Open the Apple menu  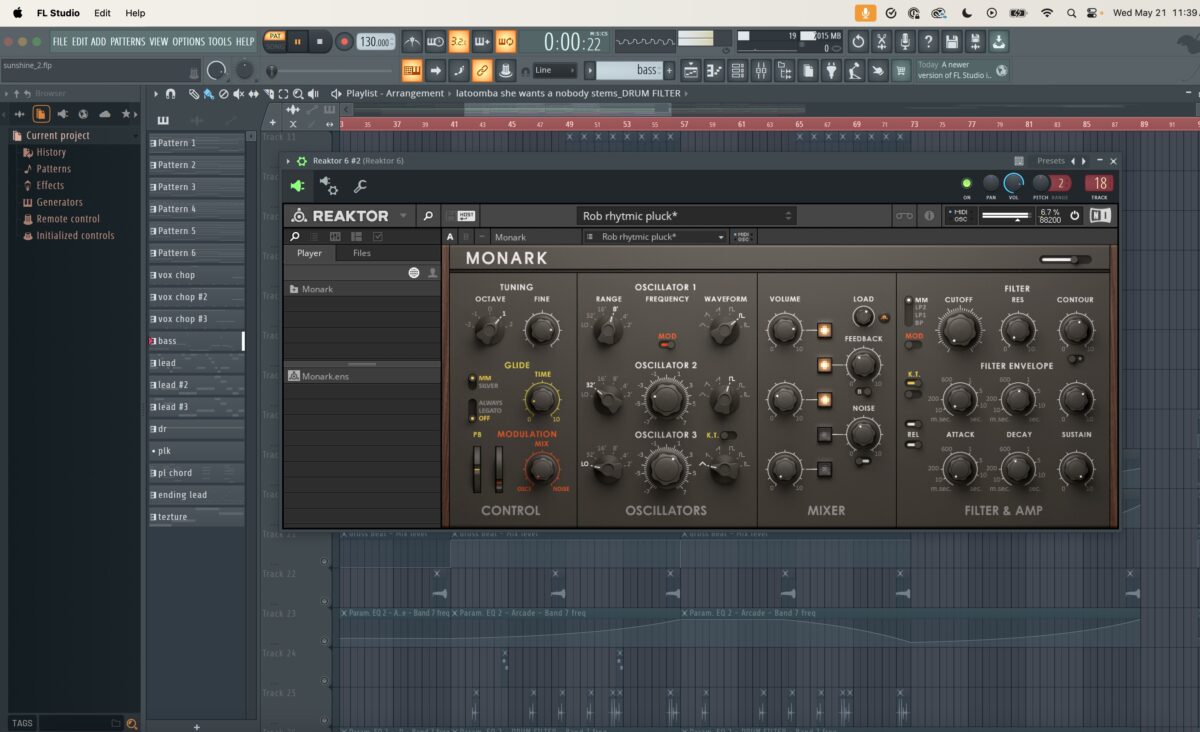[x=17, y=13]
